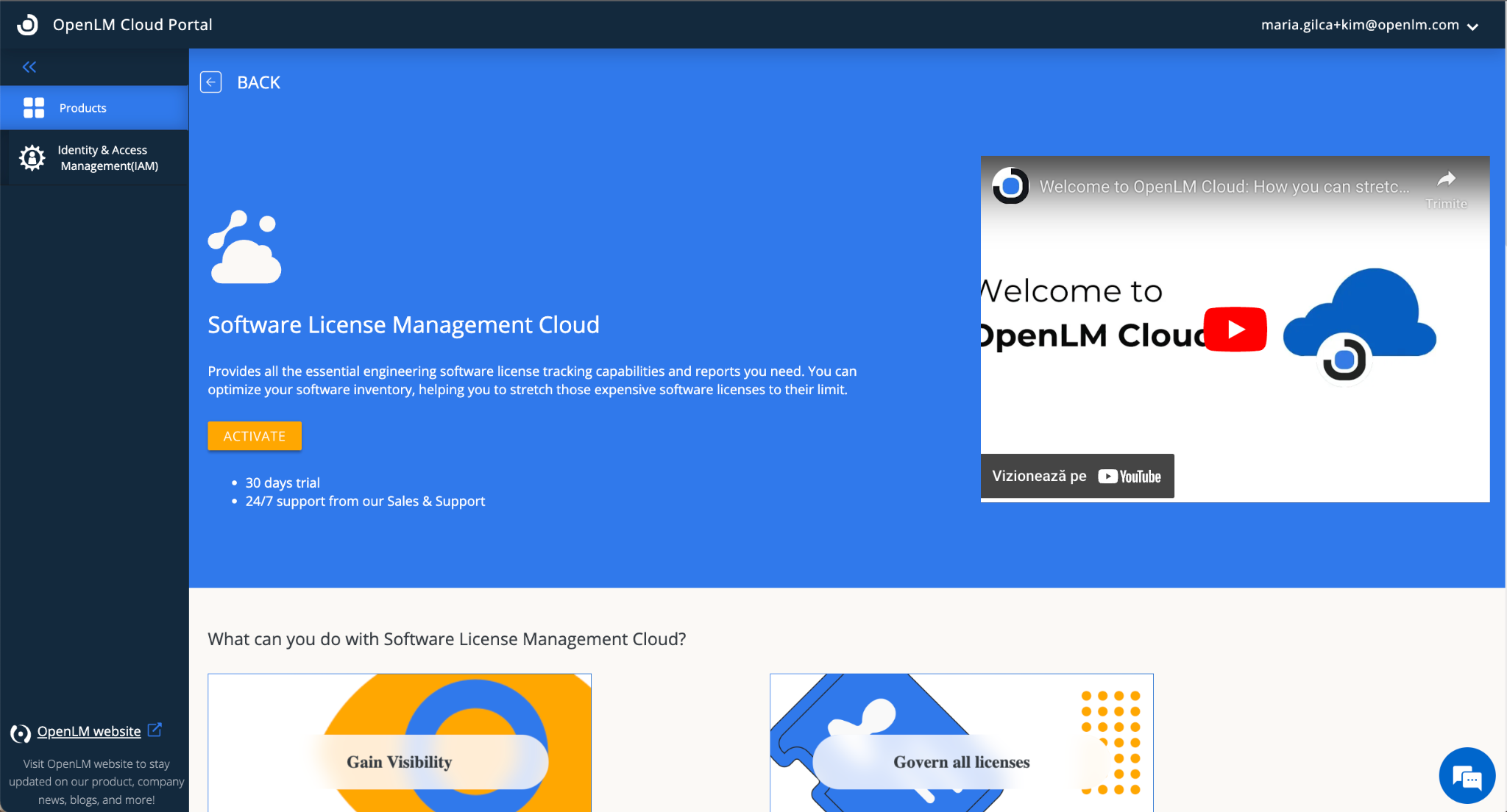The image size is (1507, 812).
Task: Switch to the Products section
Action: tap(82, 107)
